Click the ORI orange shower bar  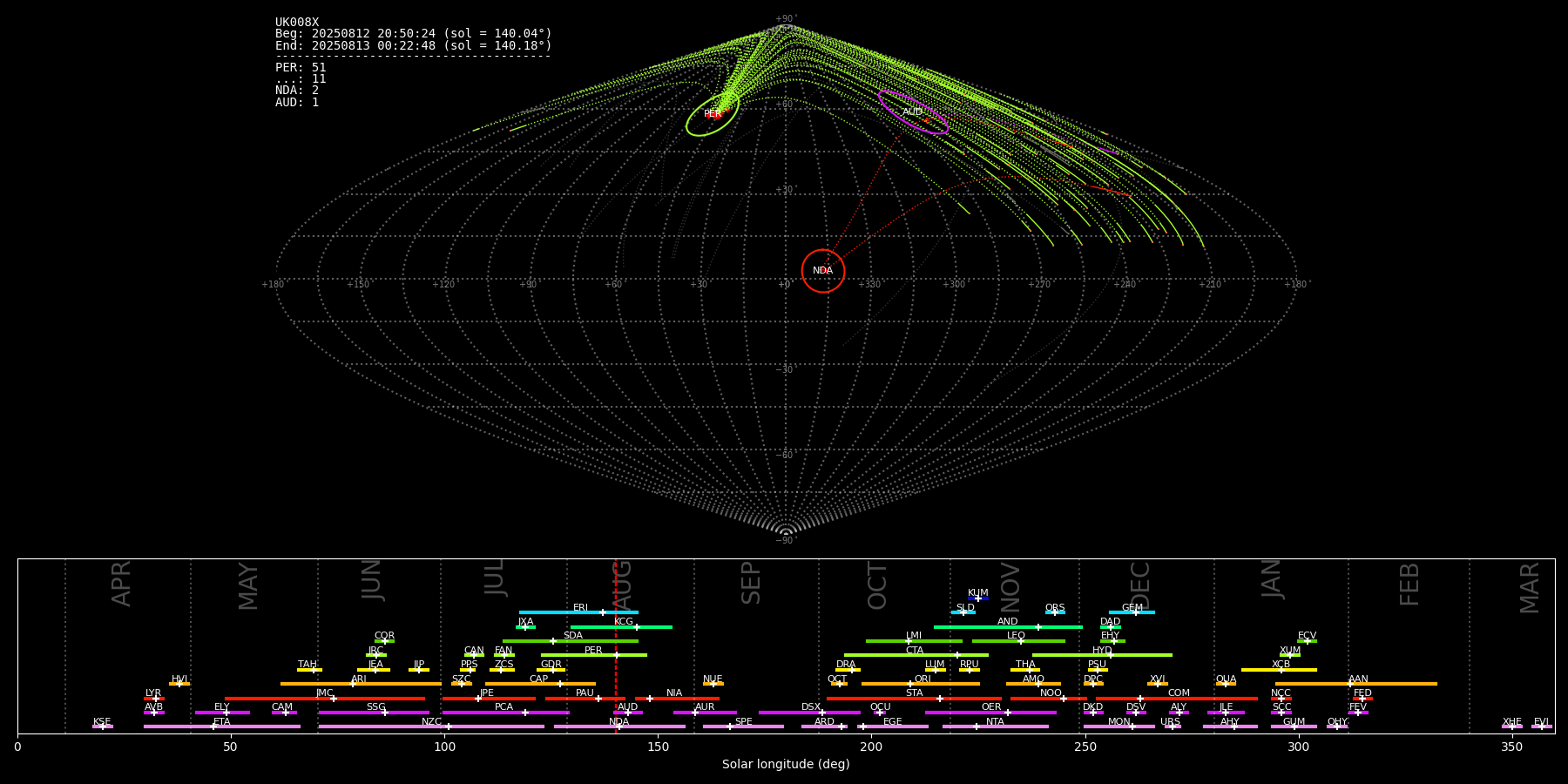point(921,684)
